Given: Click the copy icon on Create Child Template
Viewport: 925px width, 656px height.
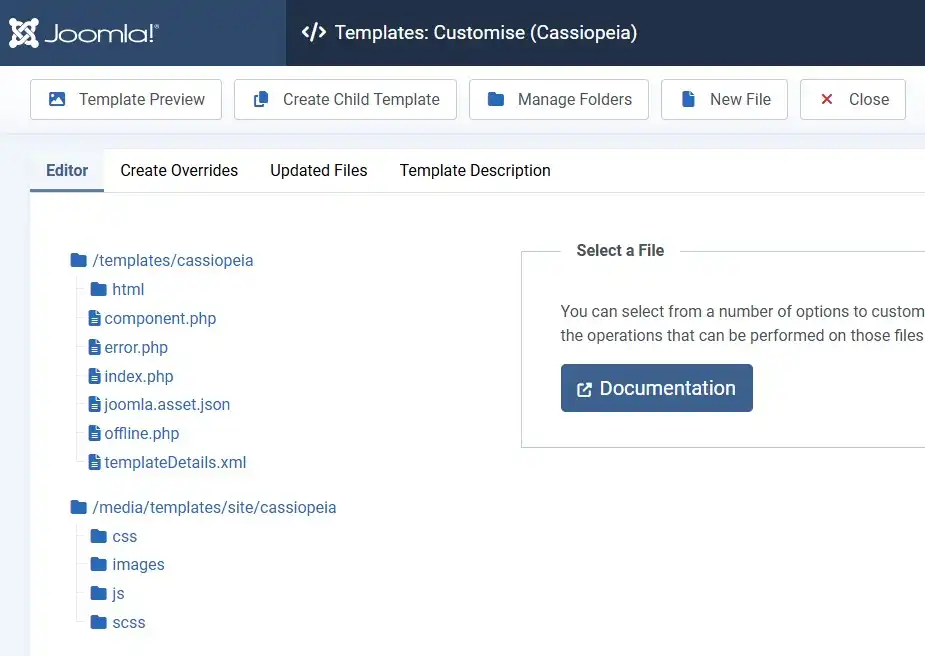Looking at the screenshot, I should tap(261, 99).
